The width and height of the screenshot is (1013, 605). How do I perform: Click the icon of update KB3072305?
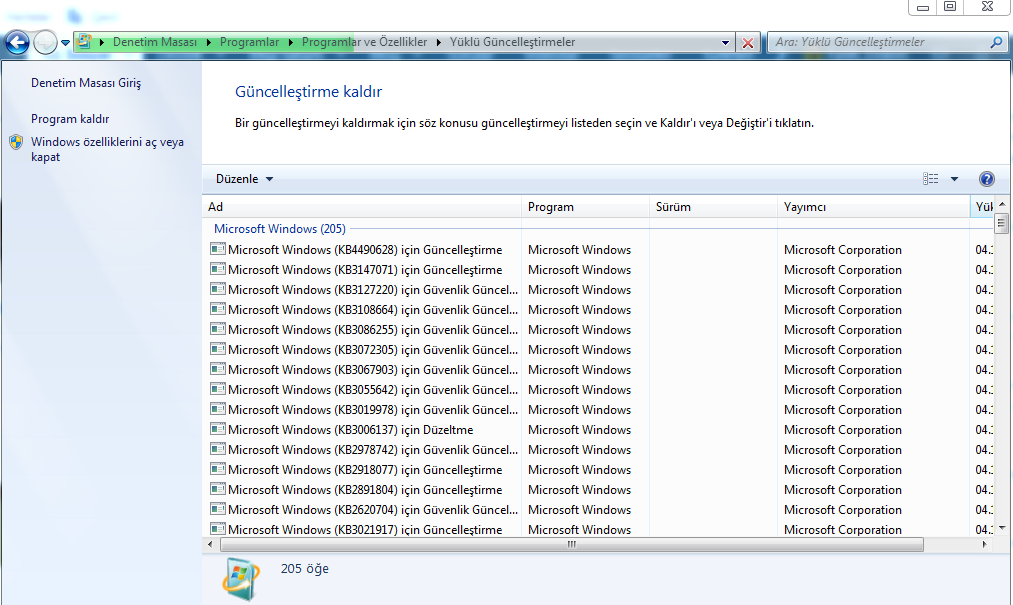tap(218, 349)
